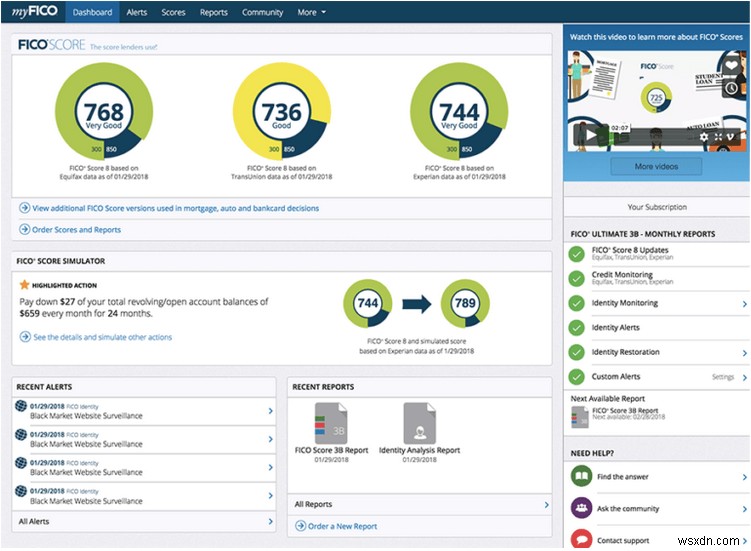
Task: Switch to the Scores tab
Action: 173,13
